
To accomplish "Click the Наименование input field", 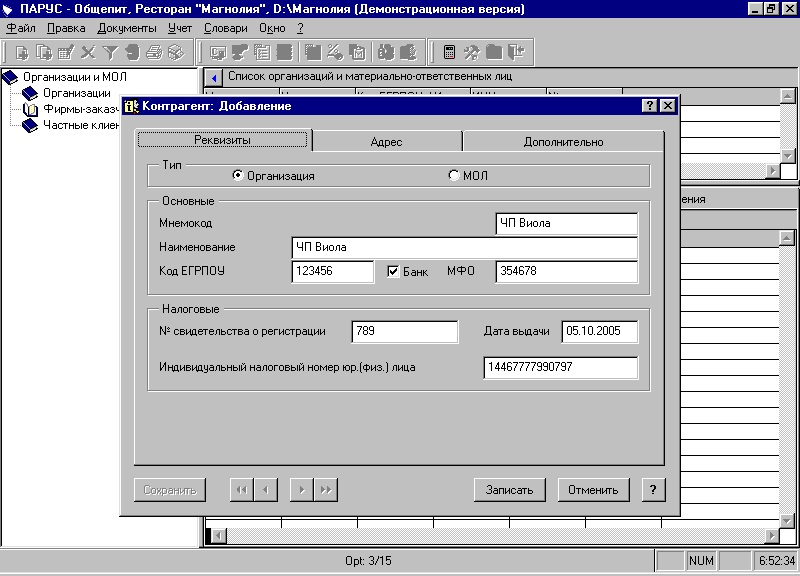I will click(x=465, y=247).
